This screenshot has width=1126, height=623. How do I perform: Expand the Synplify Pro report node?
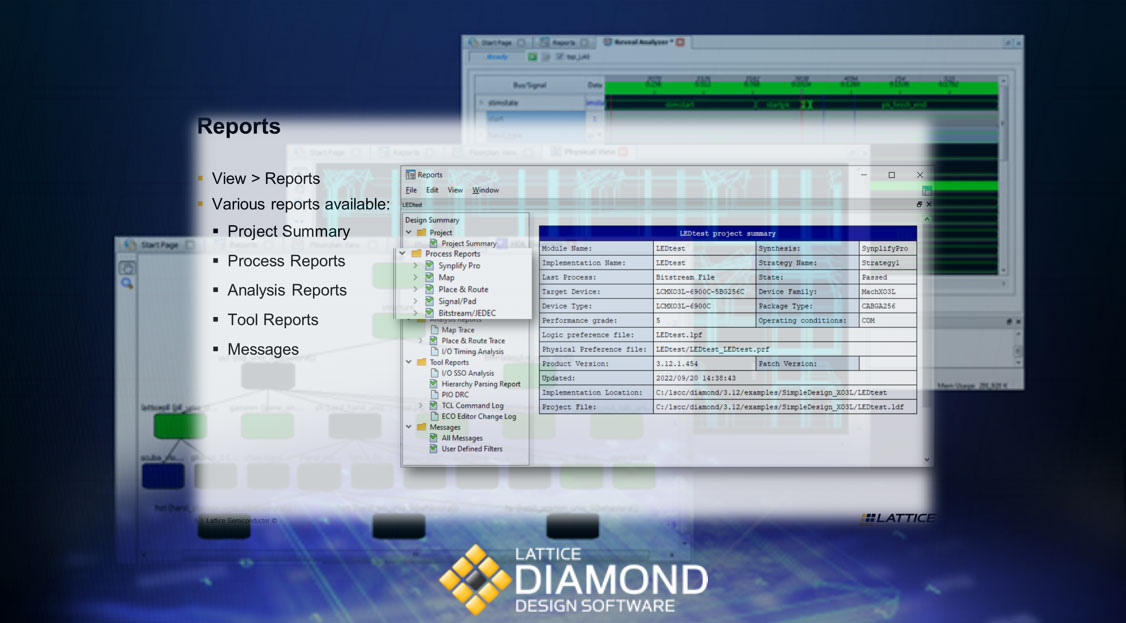(x=415, y=266)
